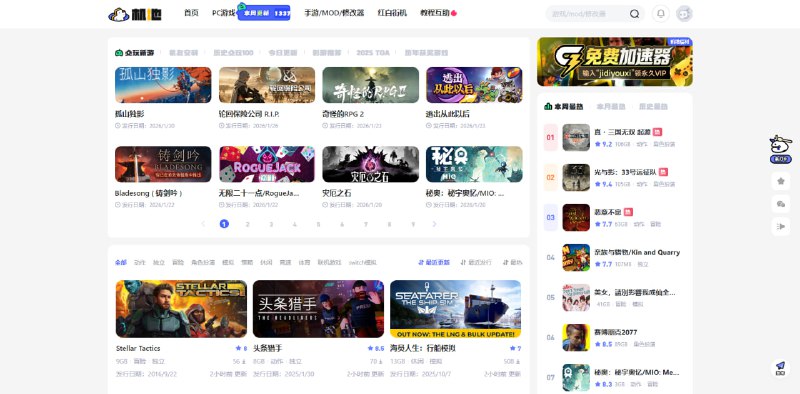Open rank 03 game icon in ranking
Screen dimensions: 800x394
click(x=576, y=217)
